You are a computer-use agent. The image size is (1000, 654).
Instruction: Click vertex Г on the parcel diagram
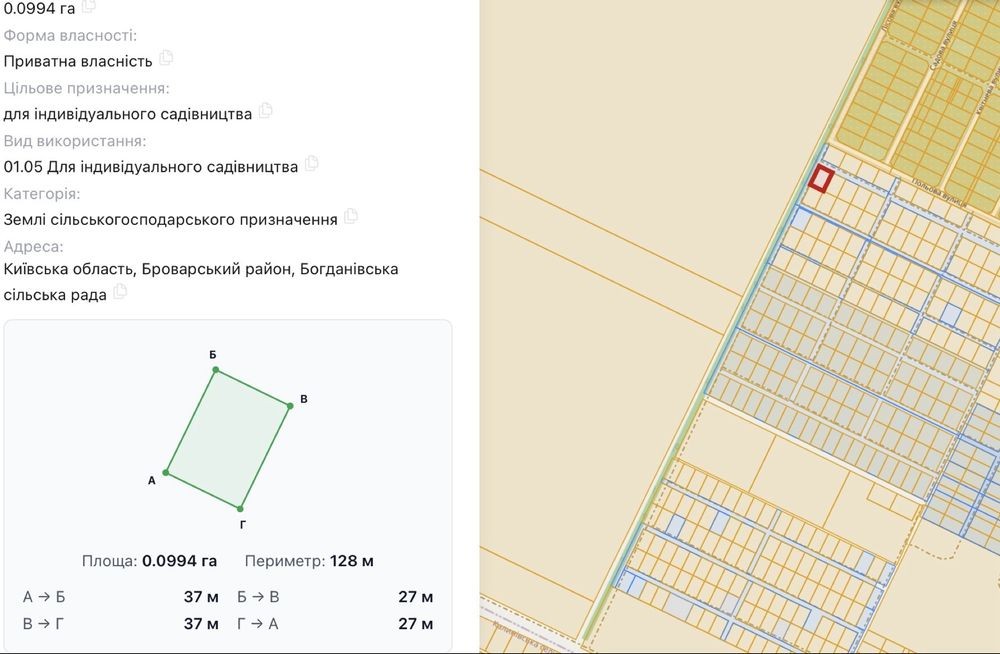click(x=240, y=509)
